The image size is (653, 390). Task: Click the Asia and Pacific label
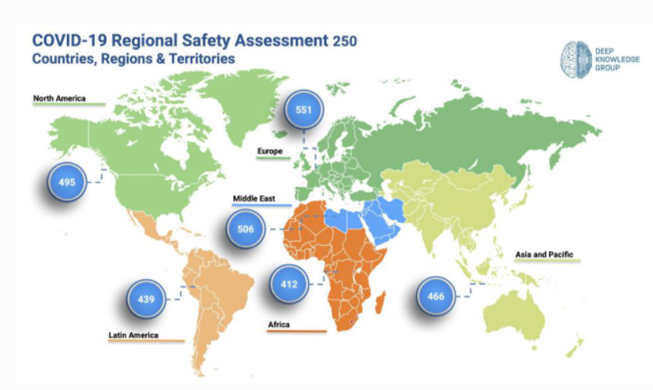544,254
